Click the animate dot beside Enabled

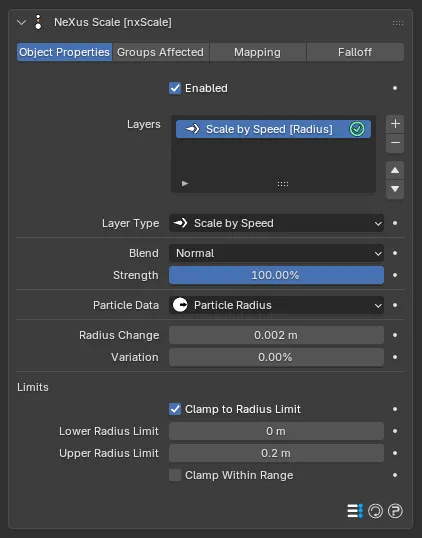coord(395,88)
